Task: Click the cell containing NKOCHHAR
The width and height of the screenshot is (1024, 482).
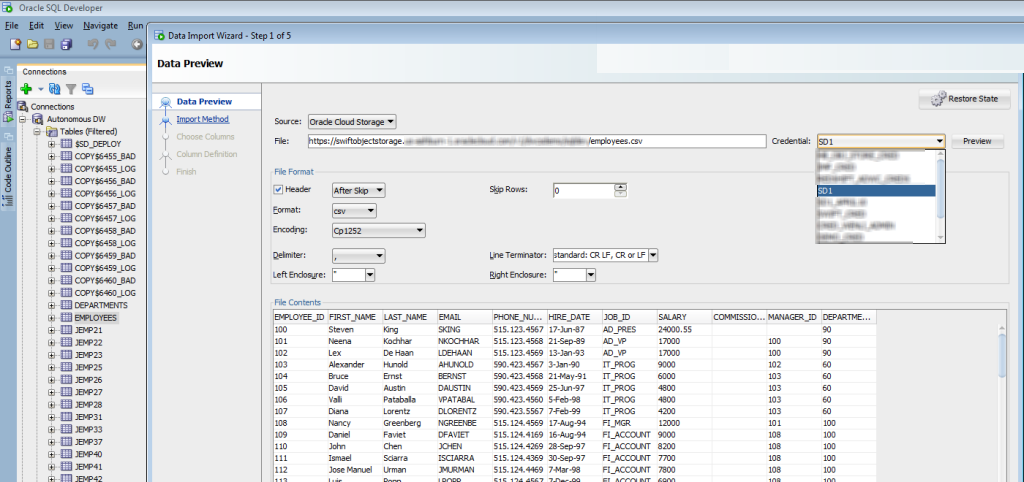Action: 464,342
